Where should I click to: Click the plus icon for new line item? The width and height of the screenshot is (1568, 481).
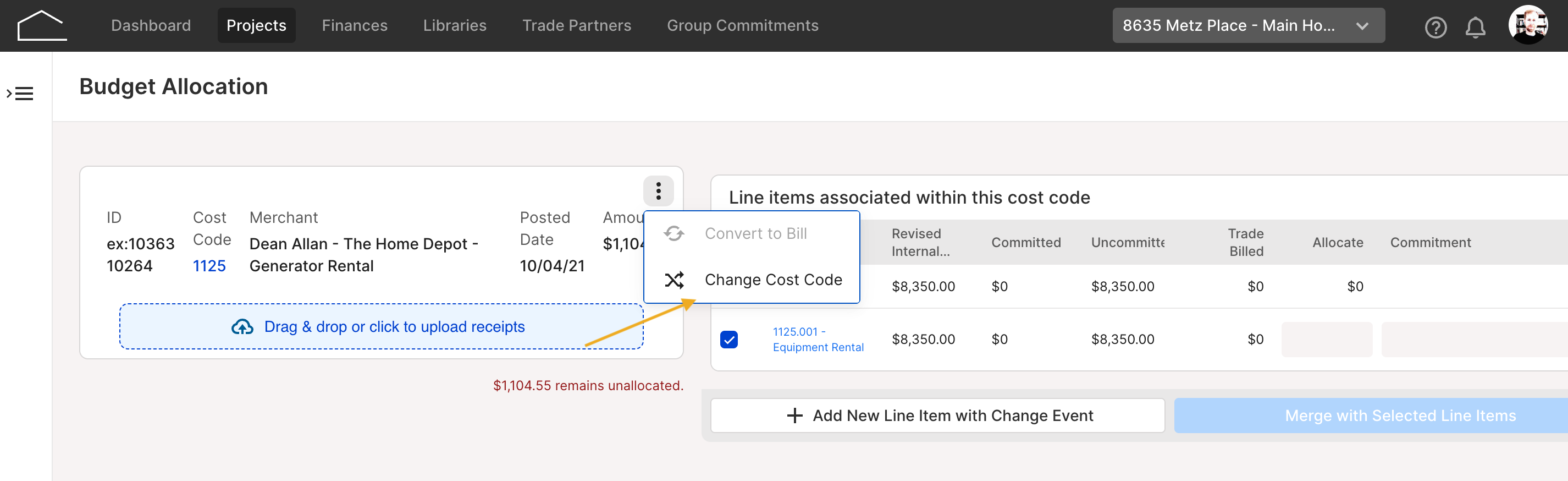794,416
